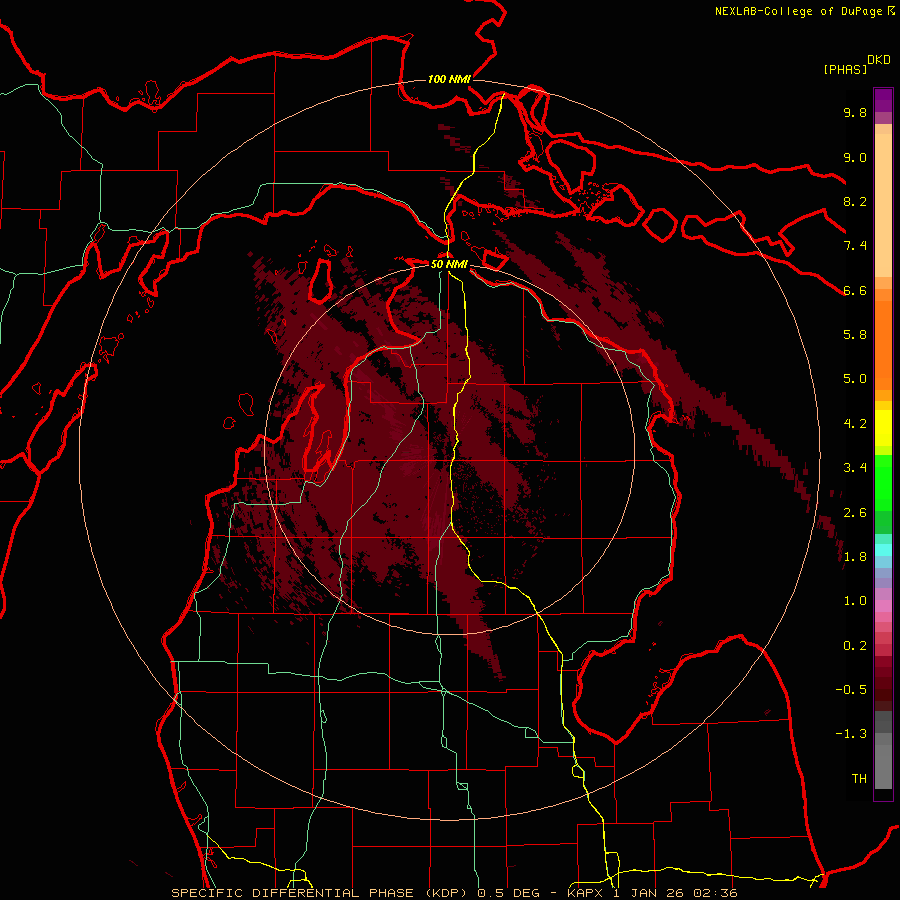Viewport: 900px width, 900px height.
Task: Click the 2.6 value on color scale
Action: (x=855, y=513)
